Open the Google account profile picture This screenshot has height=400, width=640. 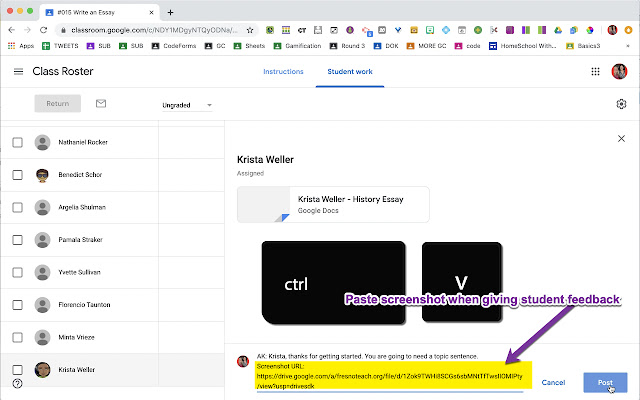click(x=619, y=71)
